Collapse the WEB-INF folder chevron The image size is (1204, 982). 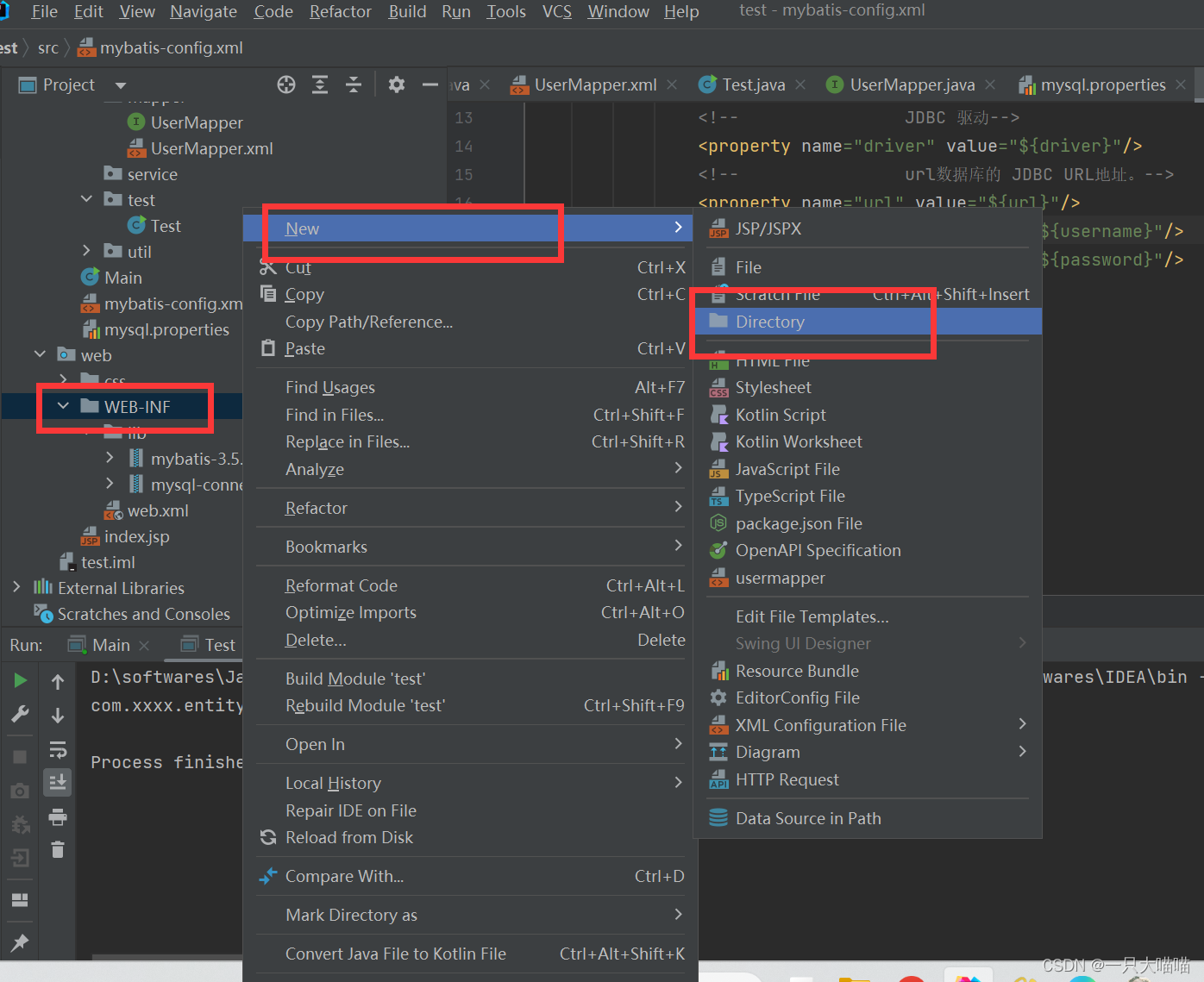63,405
